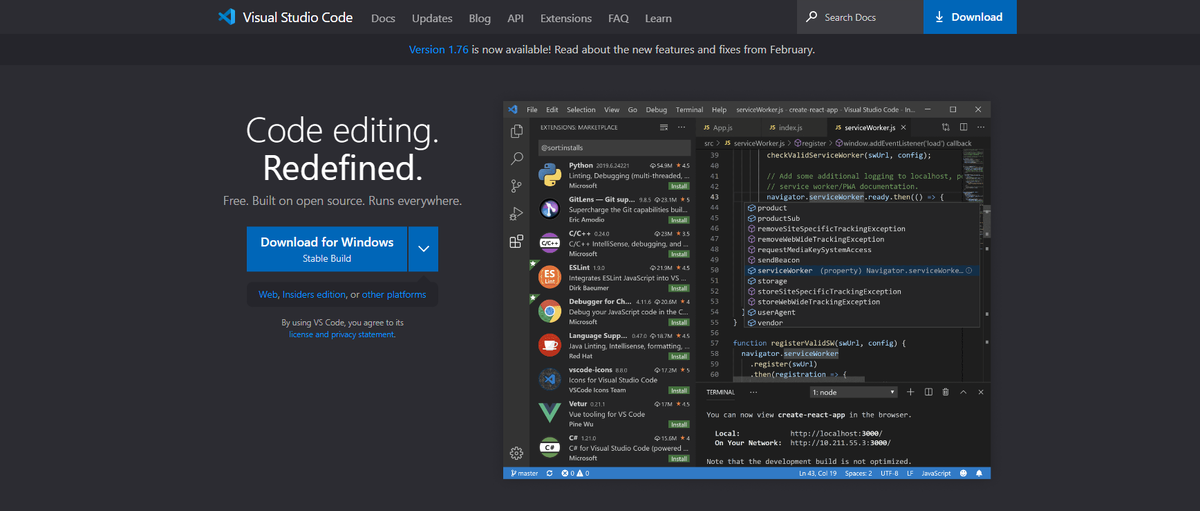Open the Blog nav item
The height and width of the screenshot is (511, 1200).
[480, 18]
